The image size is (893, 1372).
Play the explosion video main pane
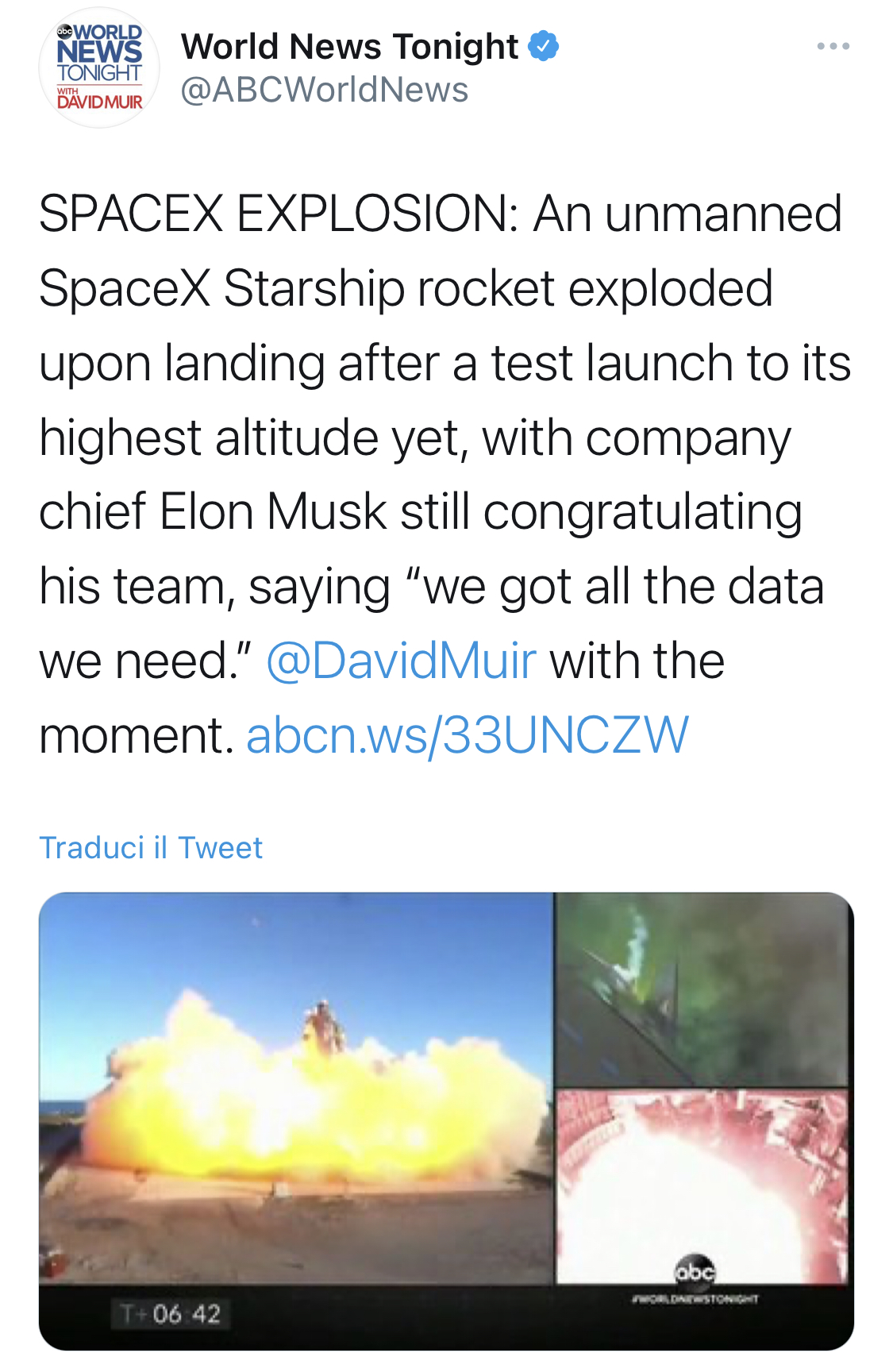pyautogui.click(x=296, y=1088)
